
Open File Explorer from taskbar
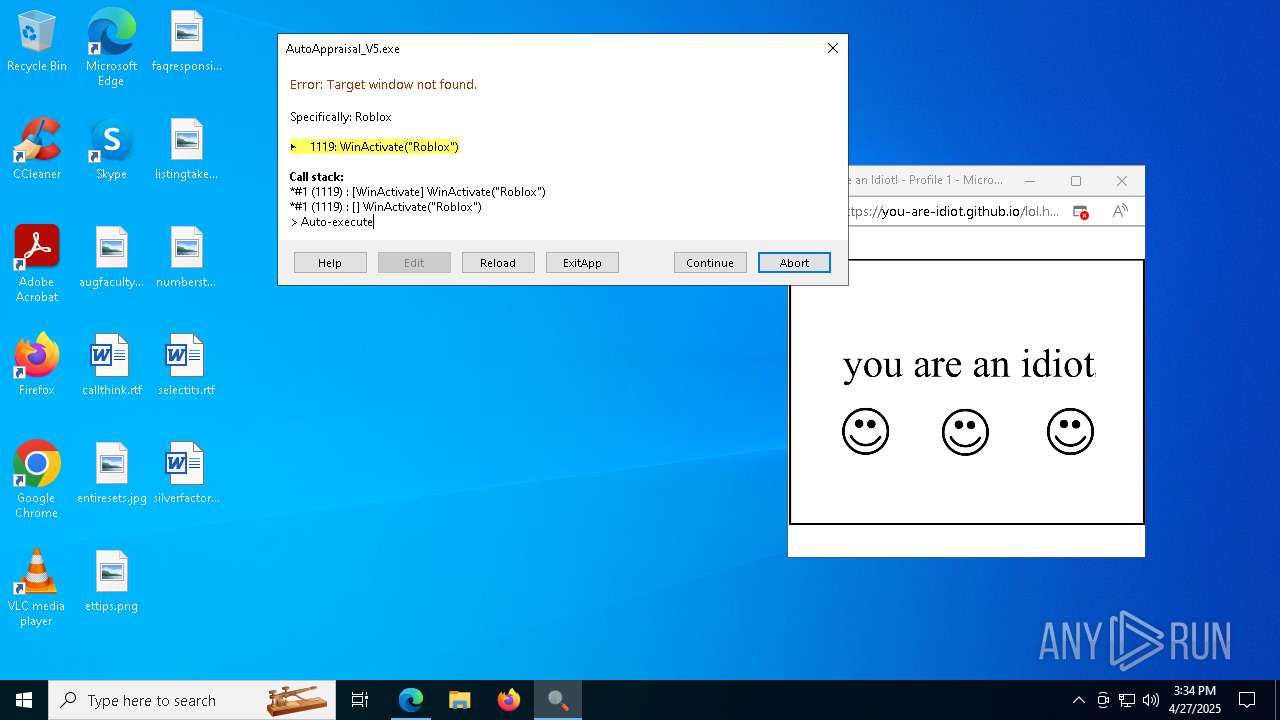[x=460, y=700]
